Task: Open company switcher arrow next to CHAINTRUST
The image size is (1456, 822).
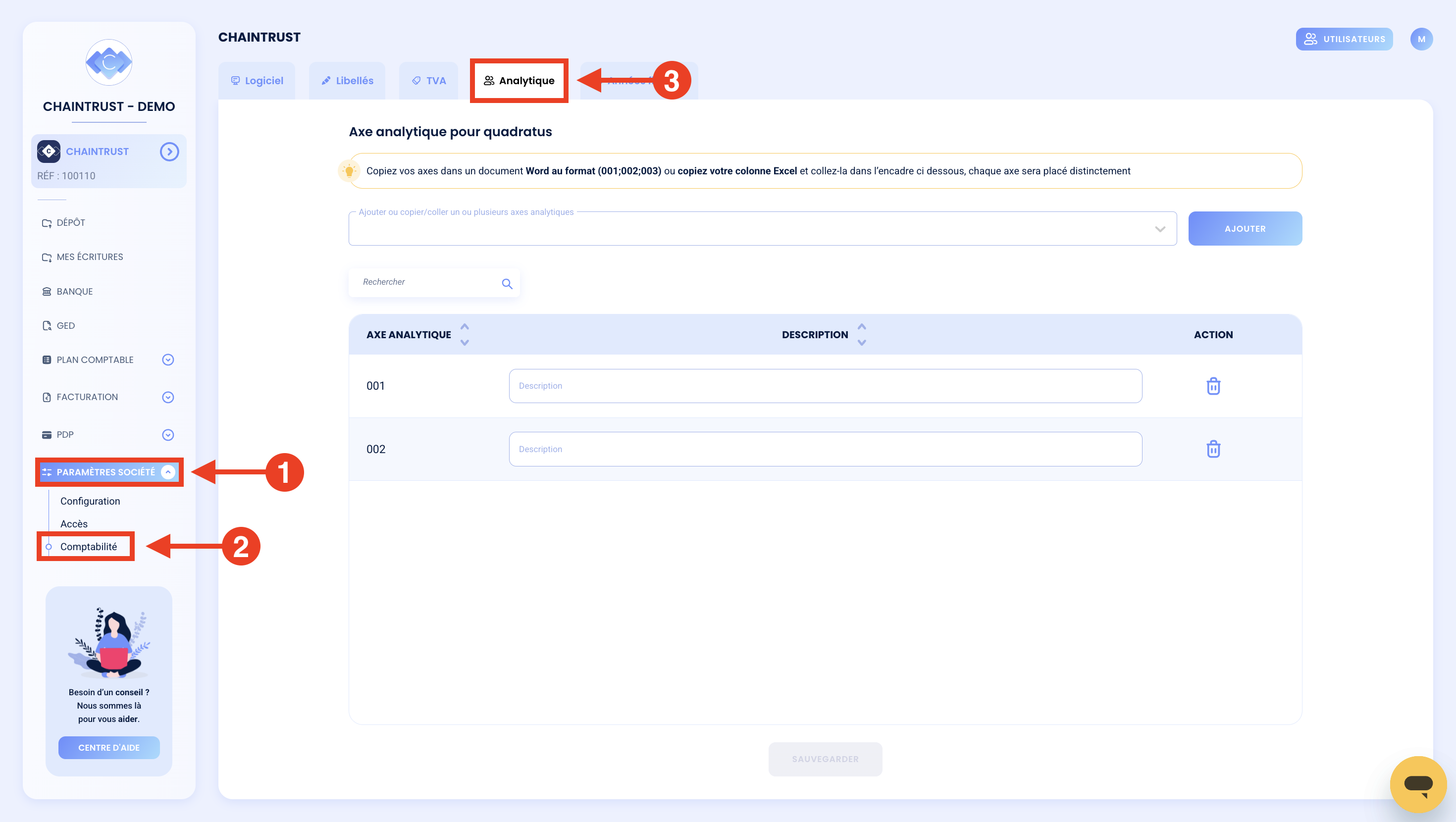Action: click(169, 152)
